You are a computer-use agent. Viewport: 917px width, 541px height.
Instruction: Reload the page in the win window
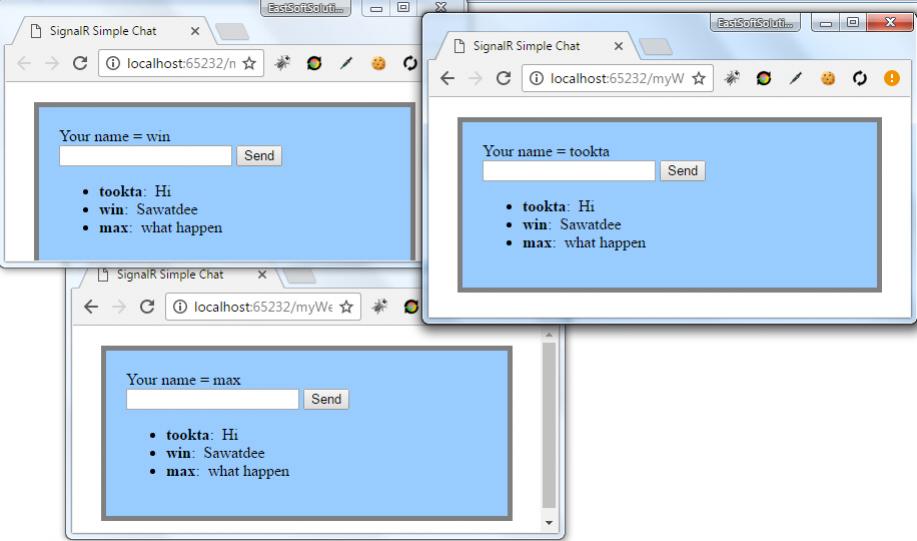click(80, 63)
